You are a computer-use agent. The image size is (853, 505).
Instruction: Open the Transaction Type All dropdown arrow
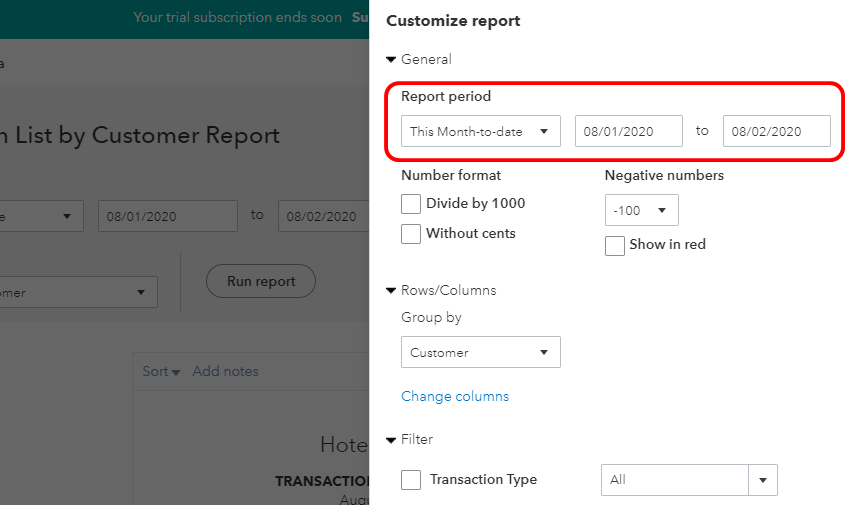(763, 480)
